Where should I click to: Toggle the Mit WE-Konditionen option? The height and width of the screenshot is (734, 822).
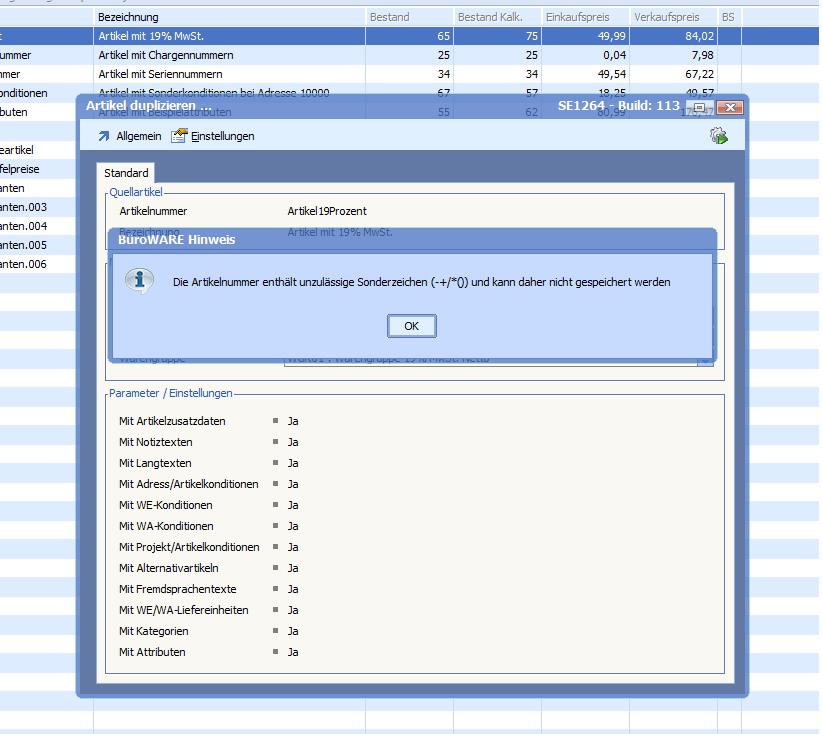pyautogui.click(x=292, y=505)
